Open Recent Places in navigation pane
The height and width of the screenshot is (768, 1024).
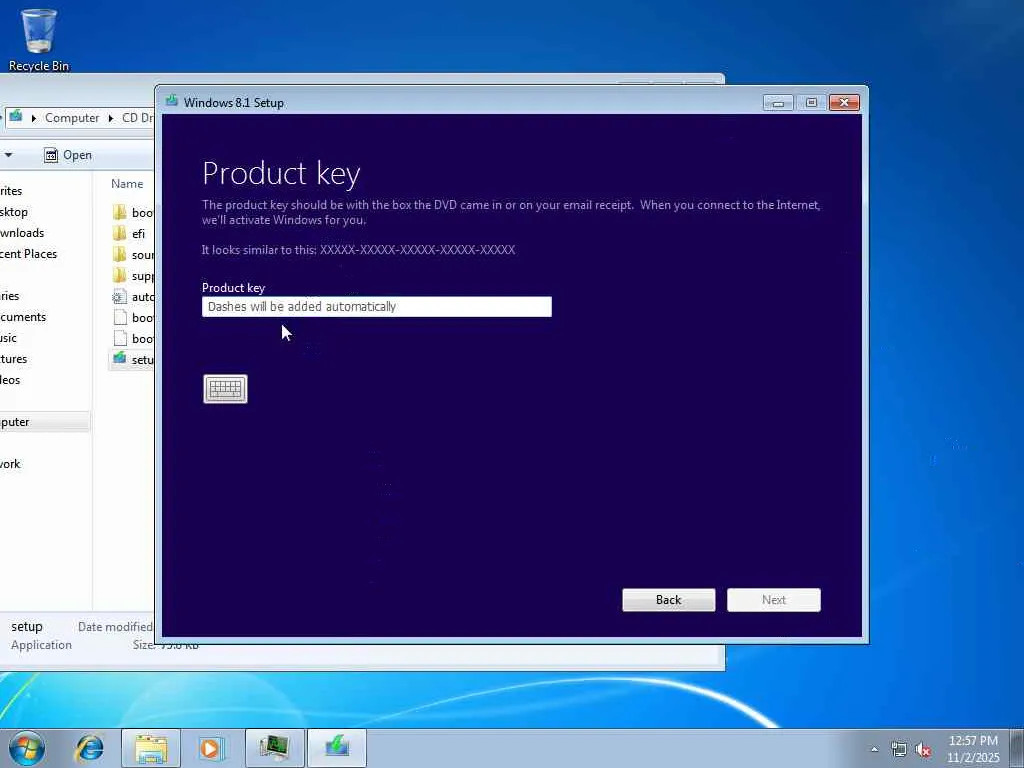point(28,253)
